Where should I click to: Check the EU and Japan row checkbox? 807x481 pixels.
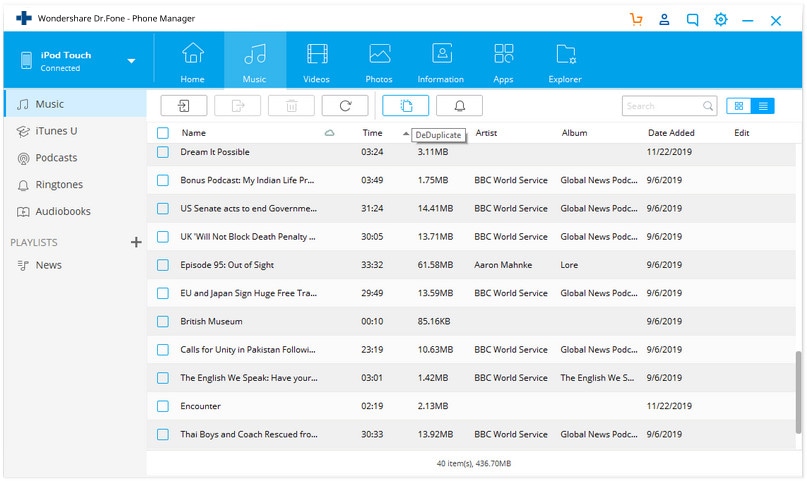pos(163,294)
